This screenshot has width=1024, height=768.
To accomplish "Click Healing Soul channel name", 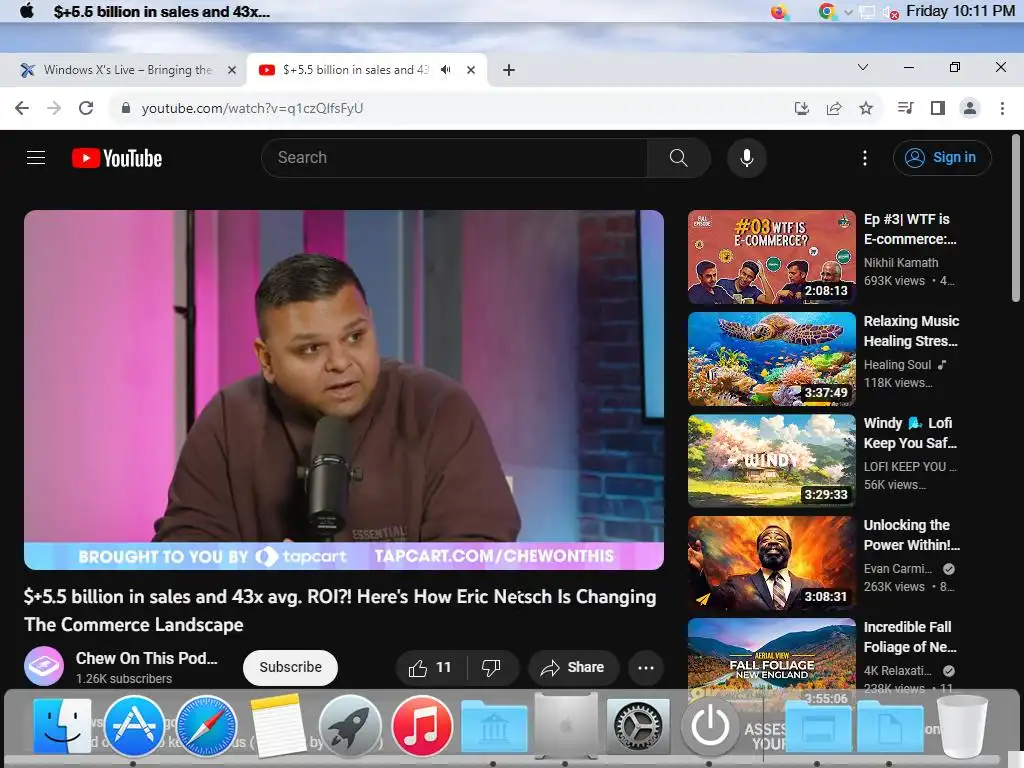I will tap(897, 364).
